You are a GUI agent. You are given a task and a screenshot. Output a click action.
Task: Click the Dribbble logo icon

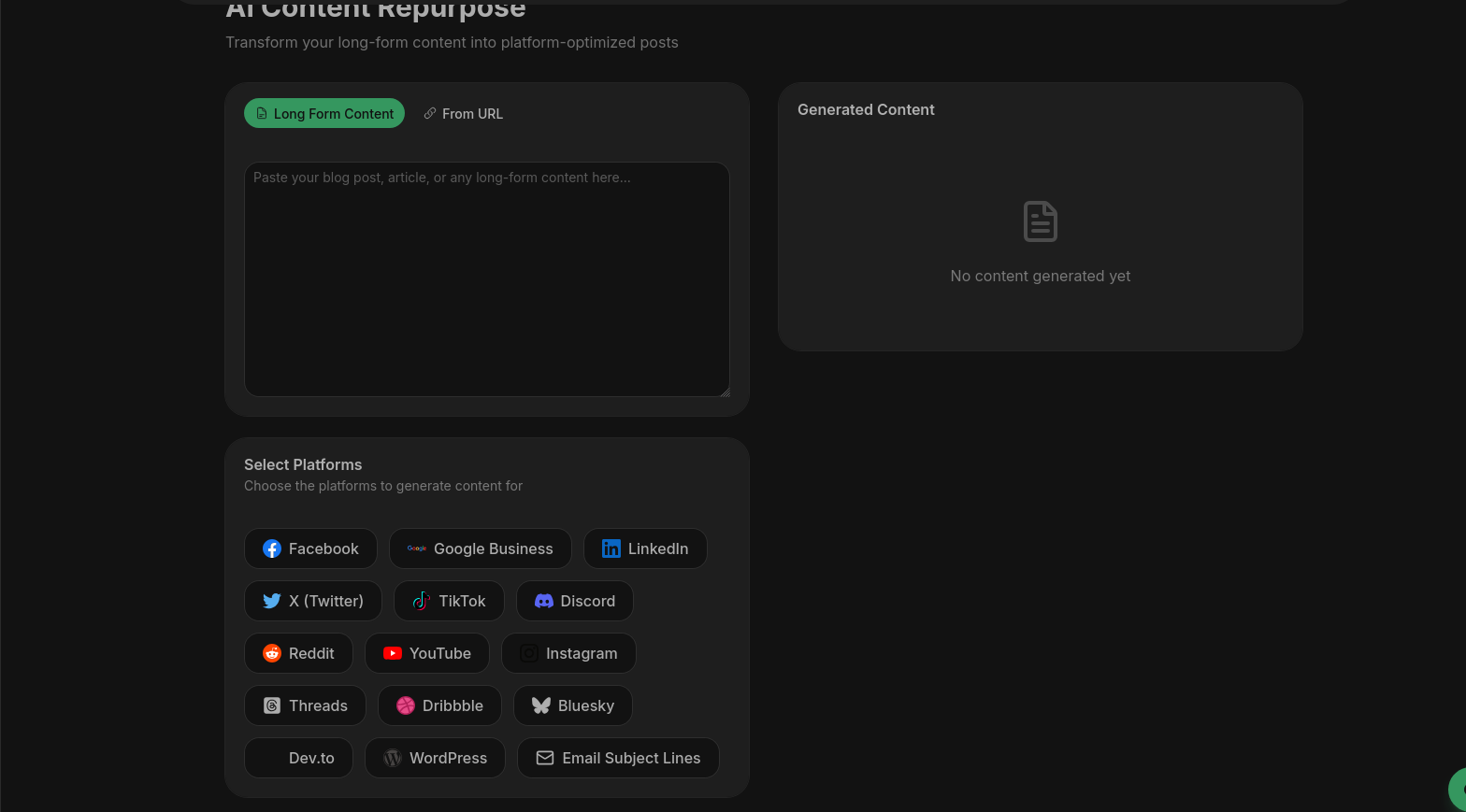click(x=406, y=705)
